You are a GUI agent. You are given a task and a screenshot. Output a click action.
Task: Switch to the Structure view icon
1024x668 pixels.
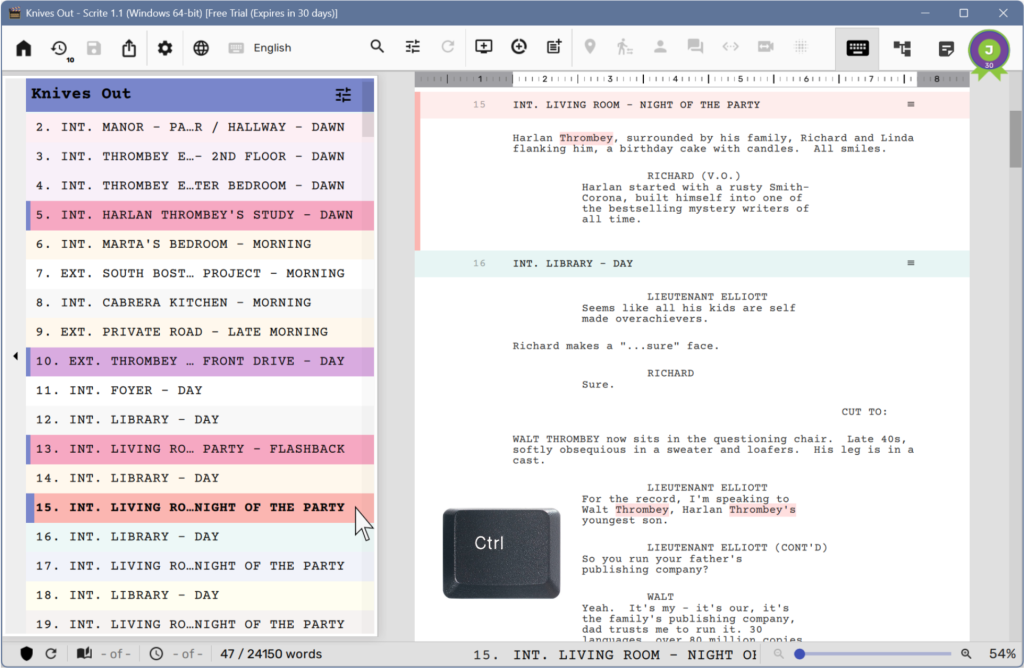(x=901, y=47)
